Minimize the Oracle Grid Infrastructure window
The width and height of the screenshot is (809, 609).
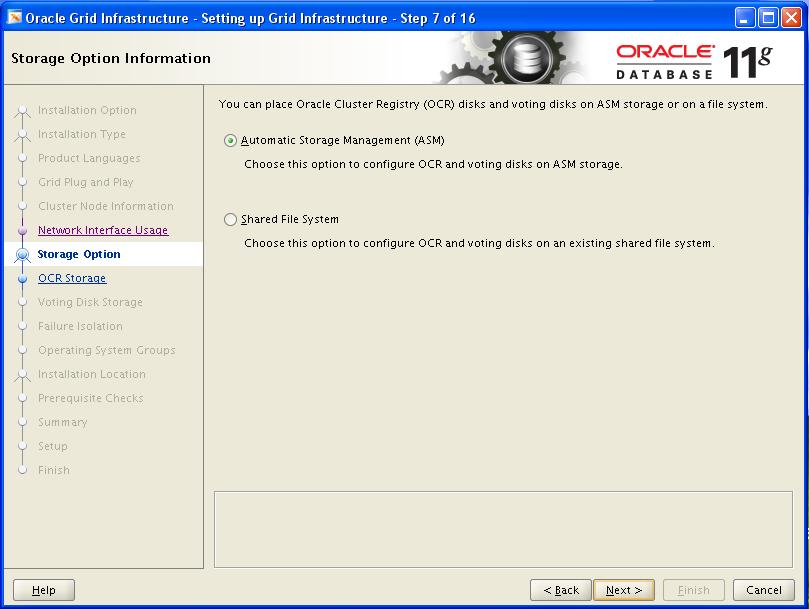click(x=745, y=18)
